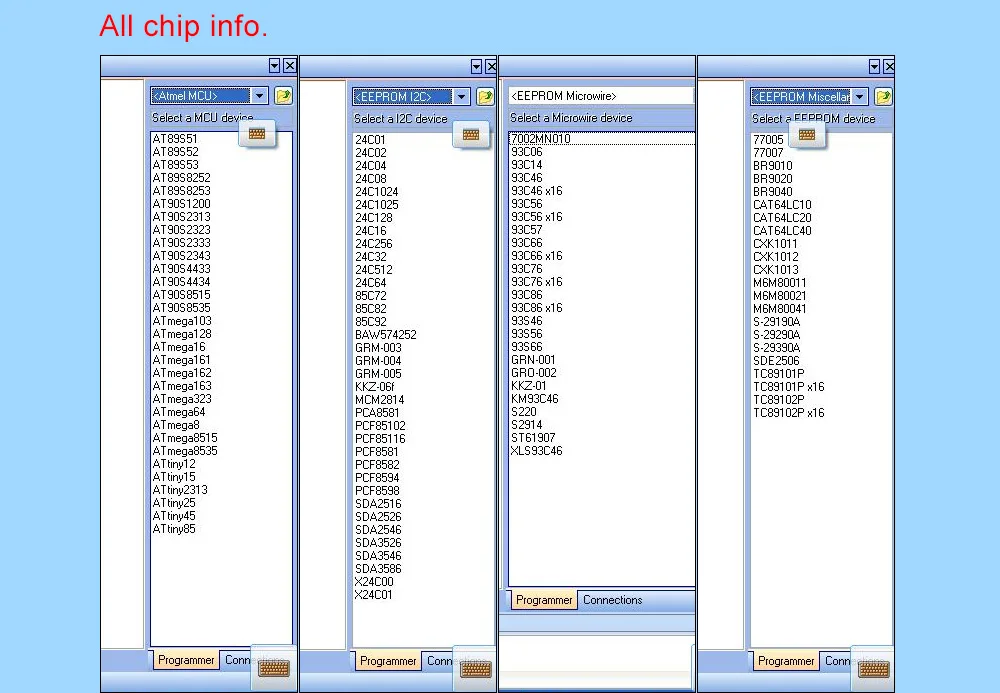Image resolution: width=1000 pixels, height=693 pixels.
Task: Click the open-file icon in EEPROM I2C panel
Action: pyautogui.click(x=485, y=96)
